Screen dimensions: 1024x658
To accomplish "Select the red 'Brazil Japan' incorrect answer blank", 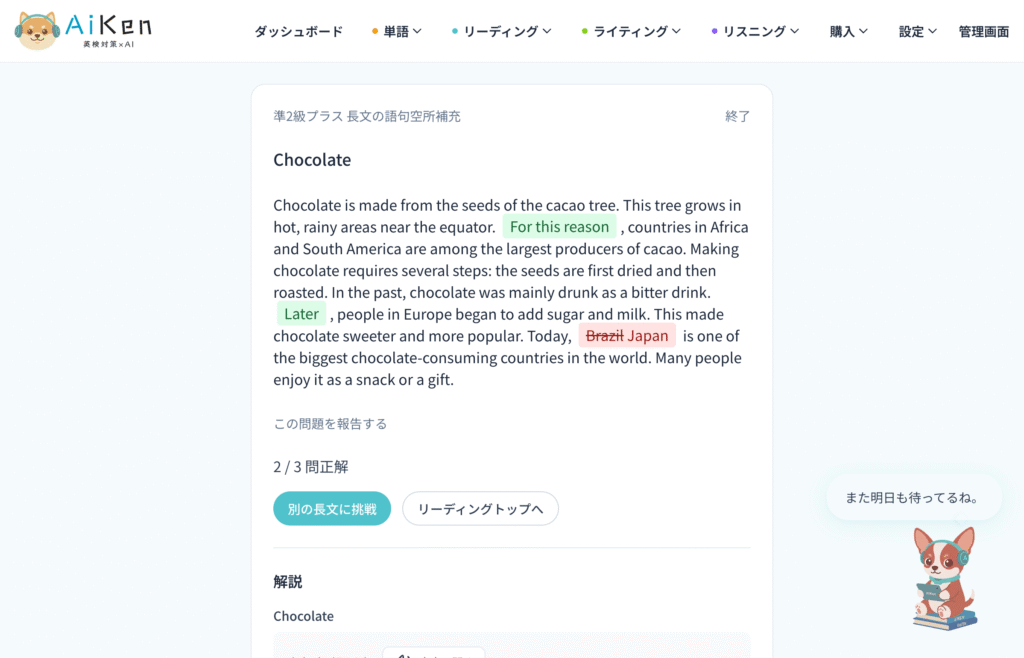I will [627, 336].
